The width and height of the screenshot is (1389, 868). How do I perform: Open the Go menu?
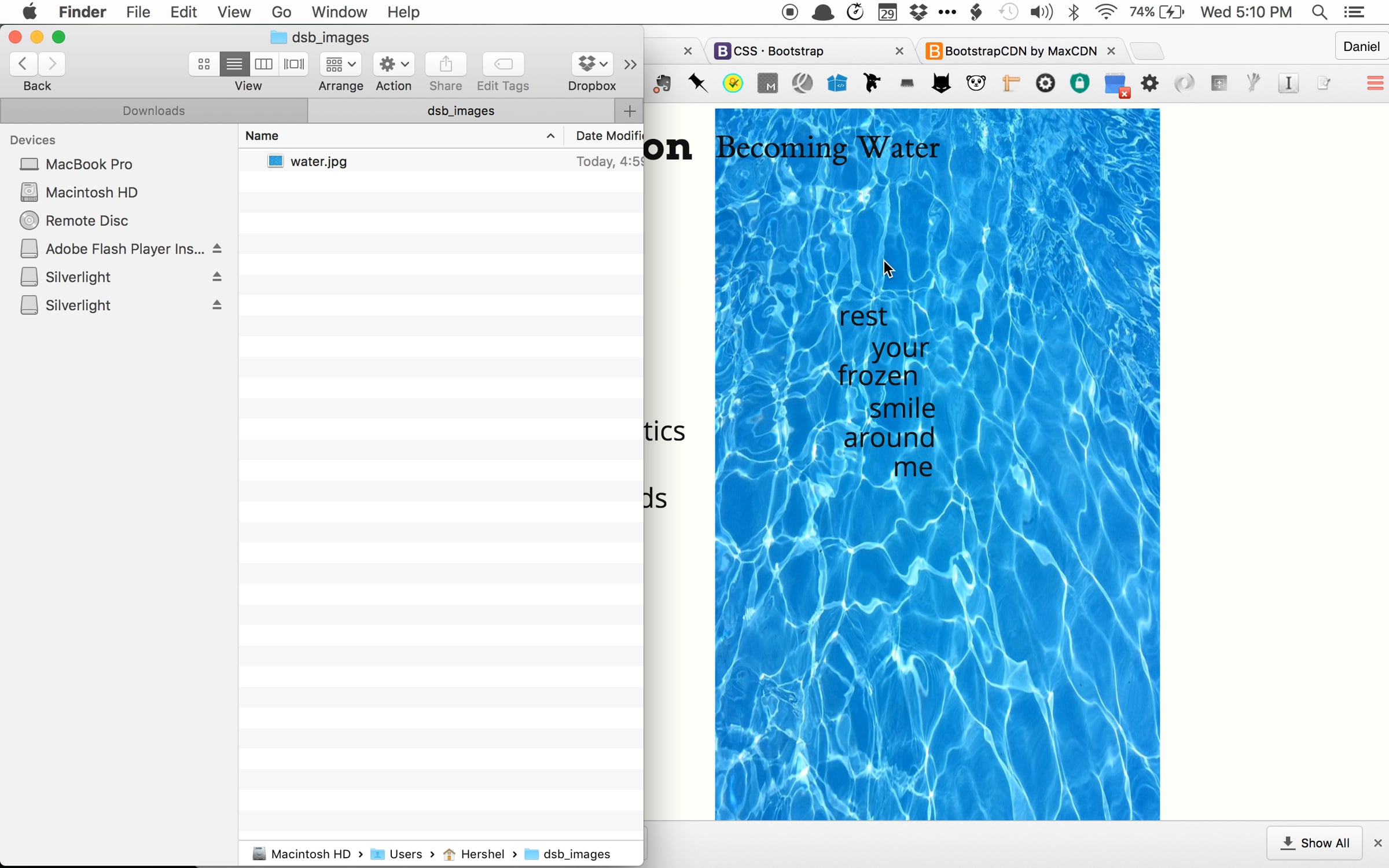[x=281, y=12]
